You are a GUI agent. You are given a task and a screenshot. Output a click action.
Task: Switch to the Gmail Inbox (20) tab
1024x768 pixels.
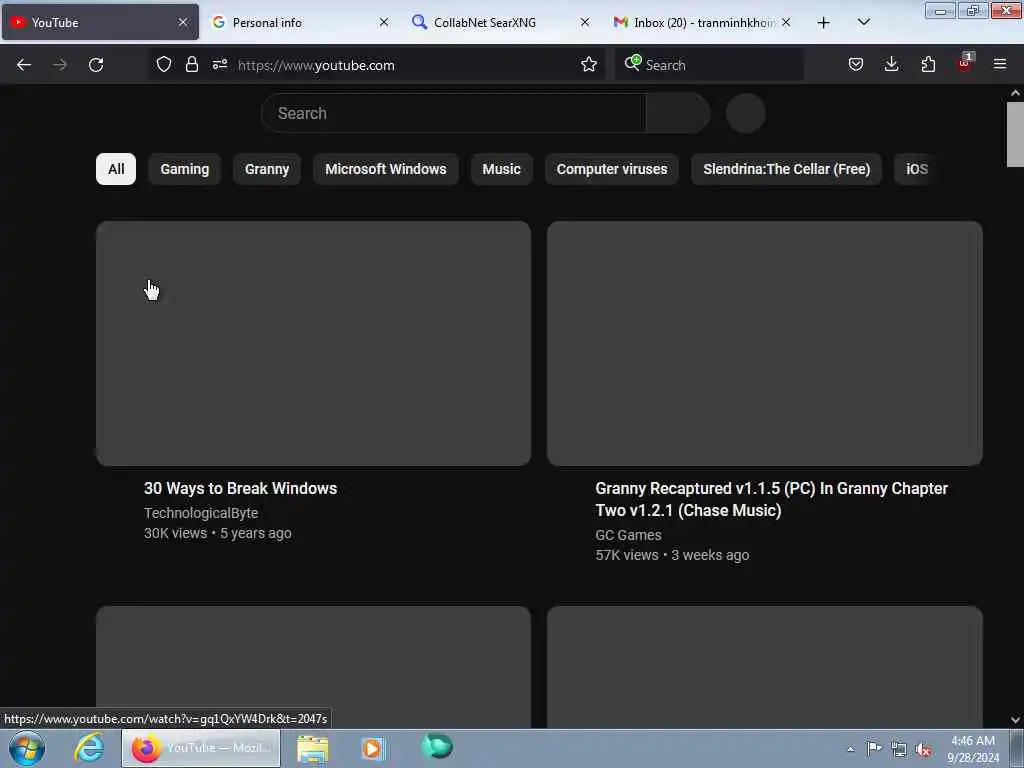point(704,22)
